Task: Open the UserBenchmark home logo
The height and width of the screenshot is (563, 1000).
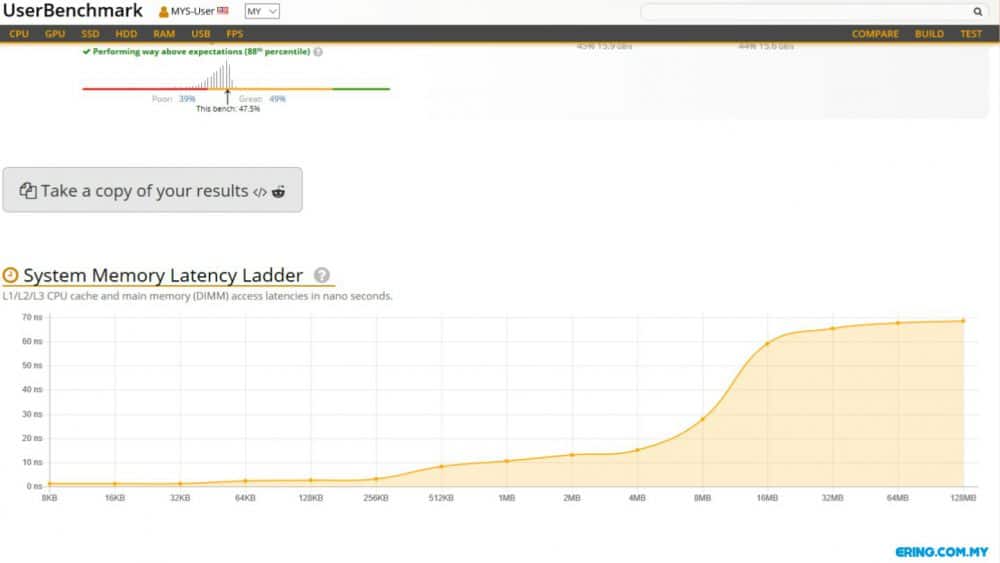Action: pyautogui.click(x=73, y=11)
